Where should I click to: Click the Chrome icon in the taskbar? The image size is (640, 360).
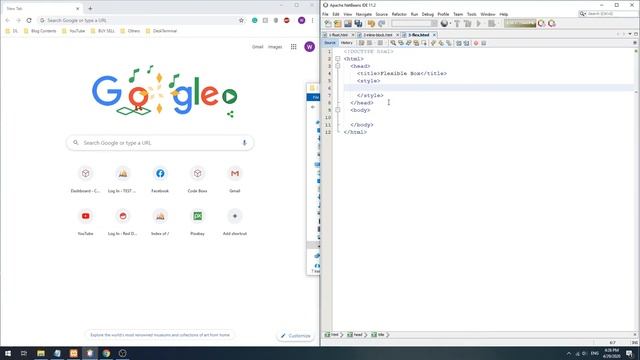tap(106, 353)
